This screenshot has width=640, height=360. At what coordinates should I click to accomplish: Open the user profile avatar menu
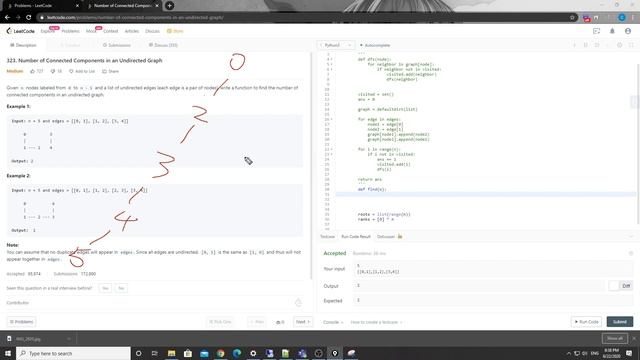pyautogui.click(x=628, y=31)
